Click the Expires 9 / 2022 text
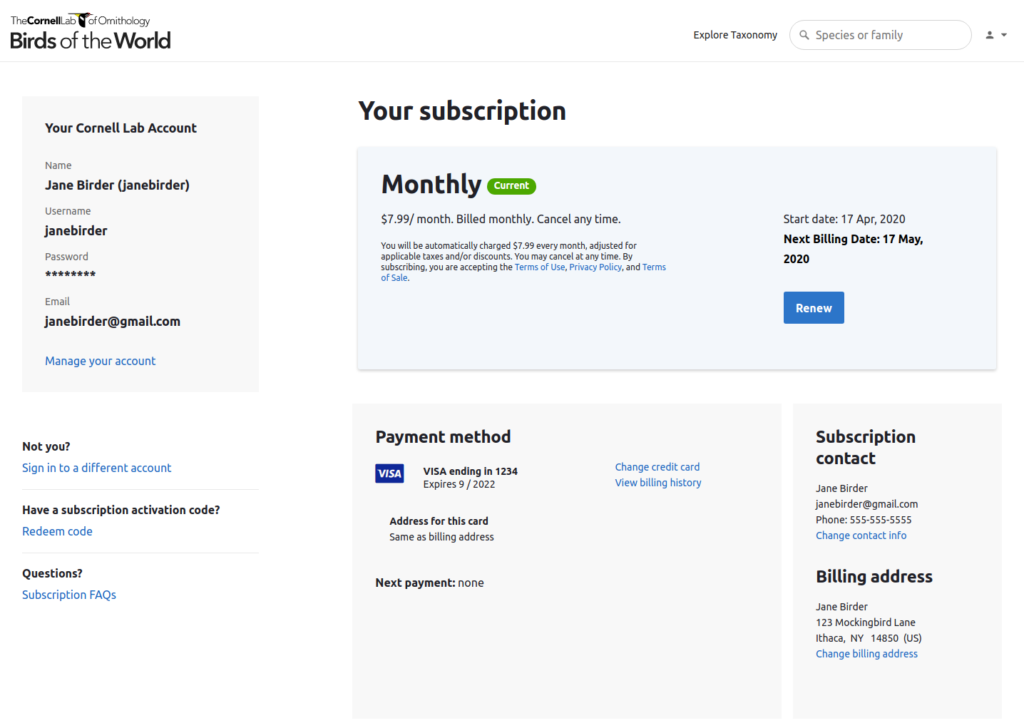This screenshot has height=728, width=1024. click(459, 484)
